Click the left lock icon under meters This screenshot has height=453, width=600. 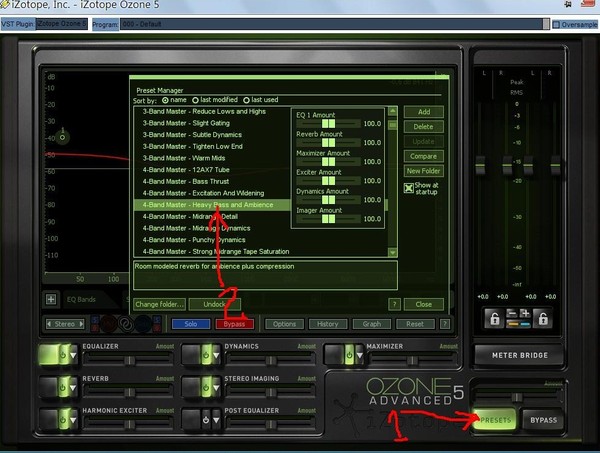pyautogui.click(x=494, y=318)
